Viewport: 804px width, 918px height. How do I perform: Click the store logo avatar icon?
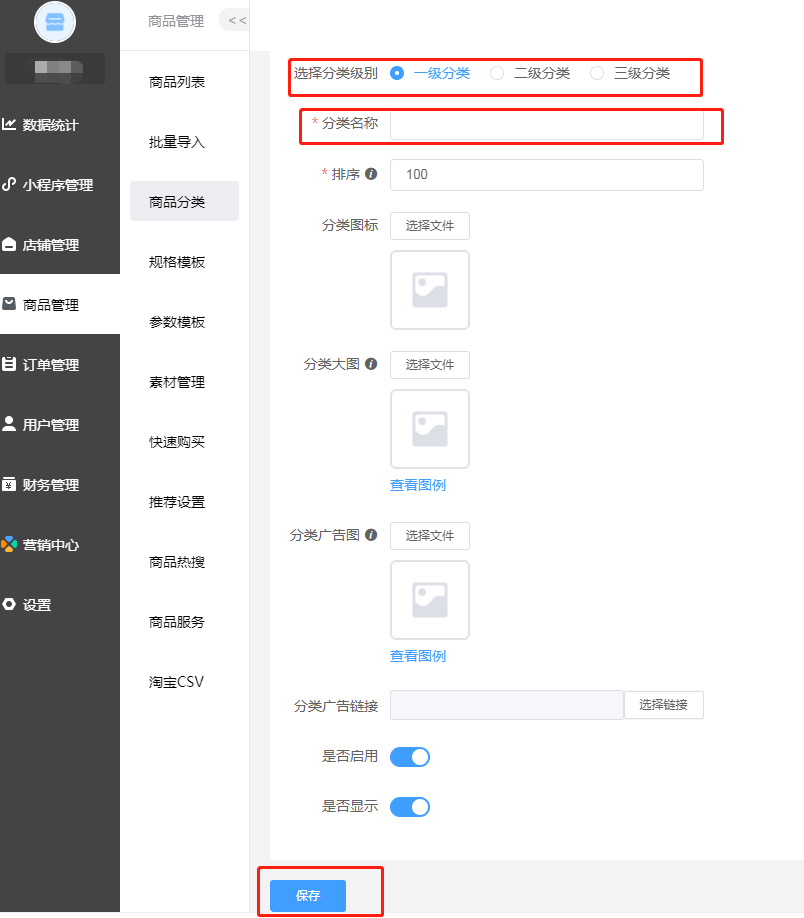(x=55, y=22)
